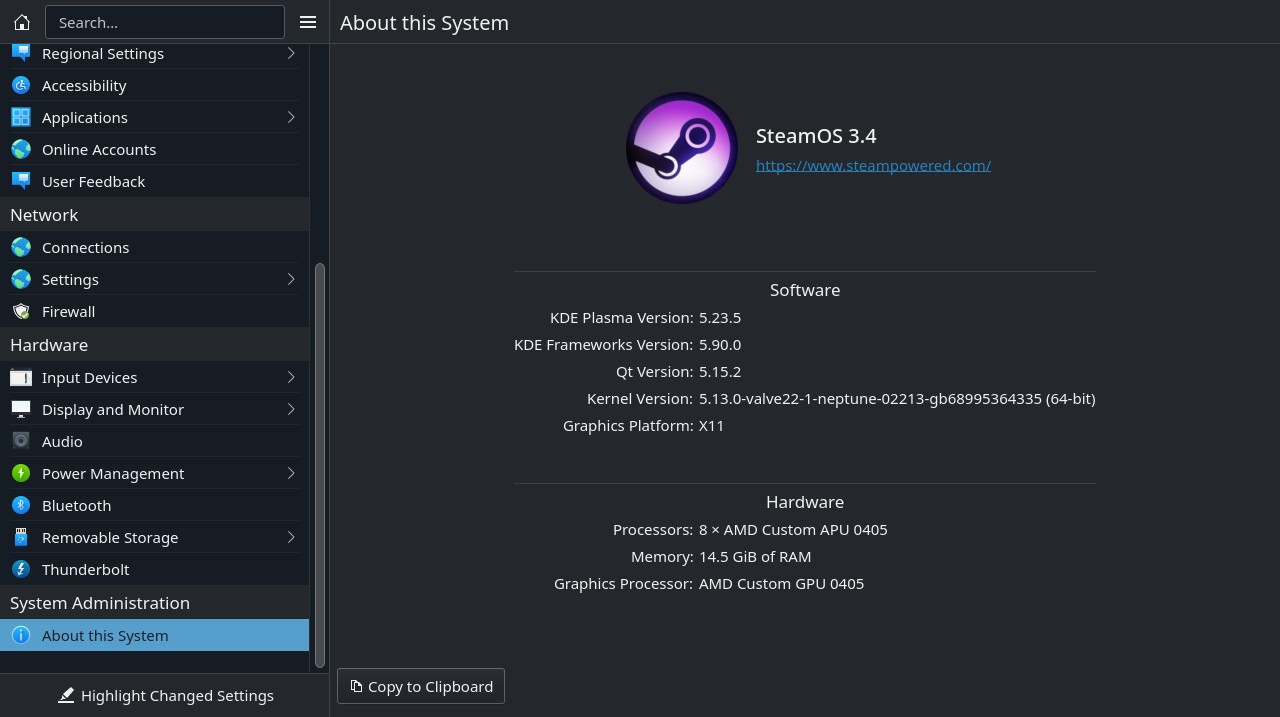This screenshot has width=1280, height=717.
Task: Open the Connections network page
Action: 154,247
